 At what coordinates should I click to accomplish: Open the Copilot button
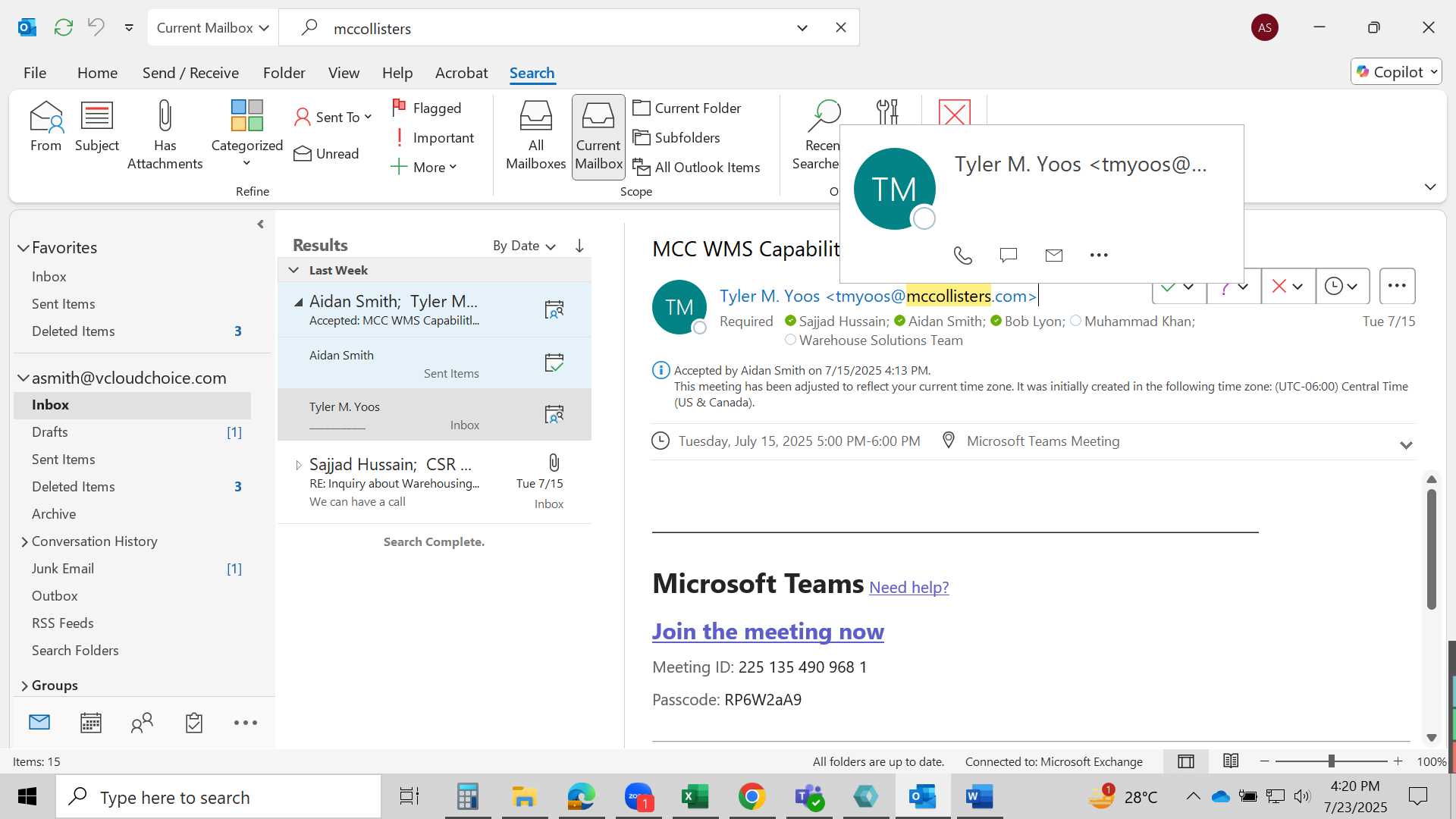[1396, 72]
